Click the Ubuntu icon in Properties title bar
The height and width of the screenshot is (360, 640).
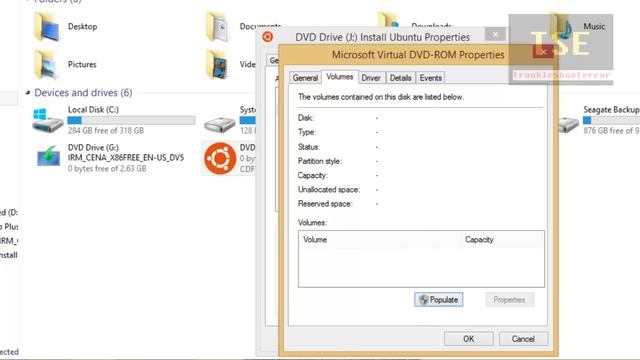(x=267, y=37)
